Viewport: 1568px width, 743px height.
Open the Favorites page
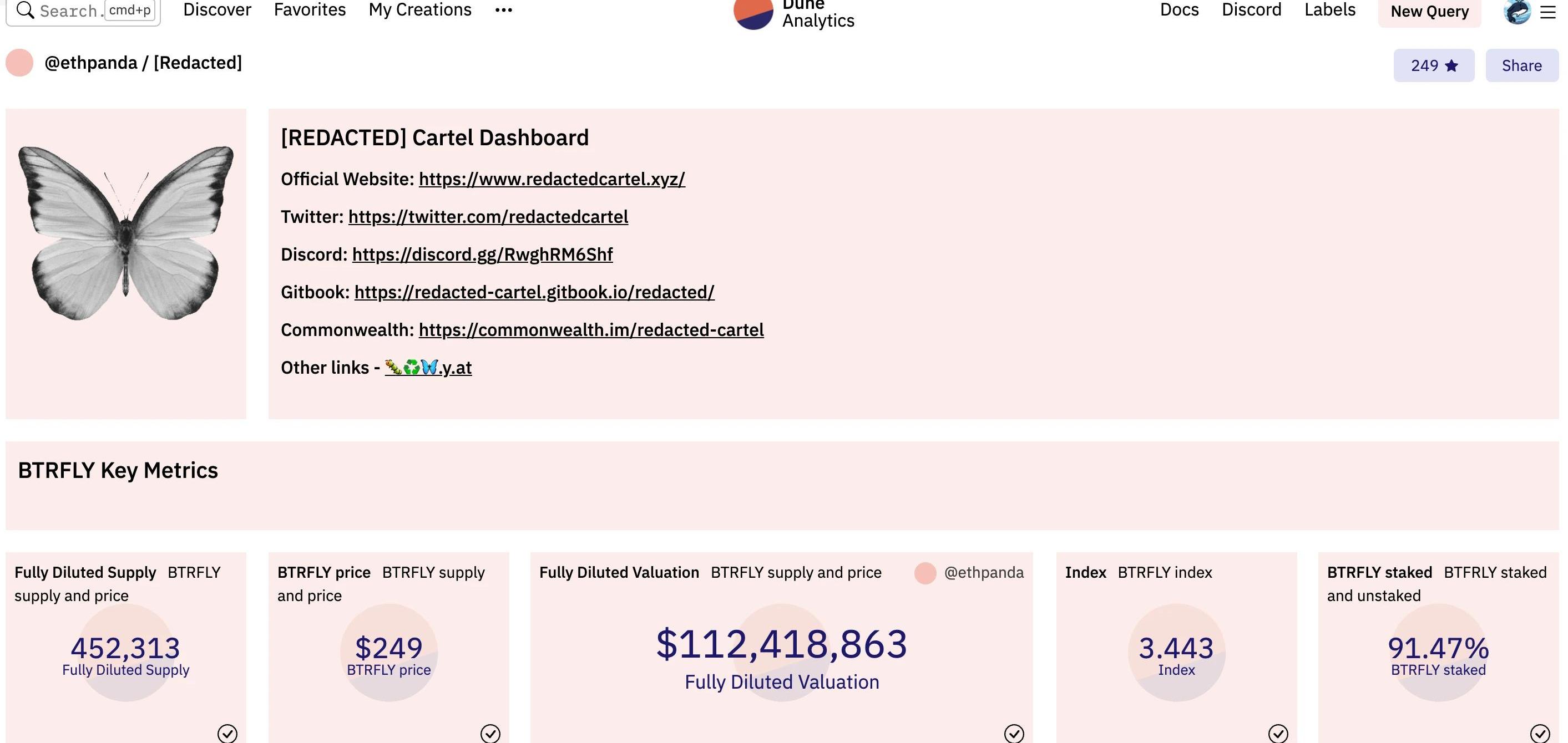pyautogui.click(x=310, y=10)
